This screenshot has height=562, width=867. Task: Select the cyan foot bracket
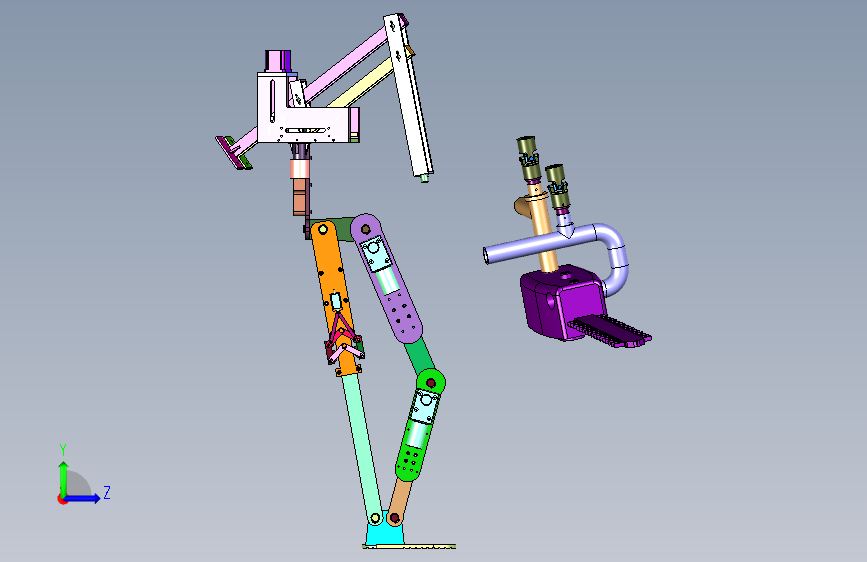pos(384,529)
